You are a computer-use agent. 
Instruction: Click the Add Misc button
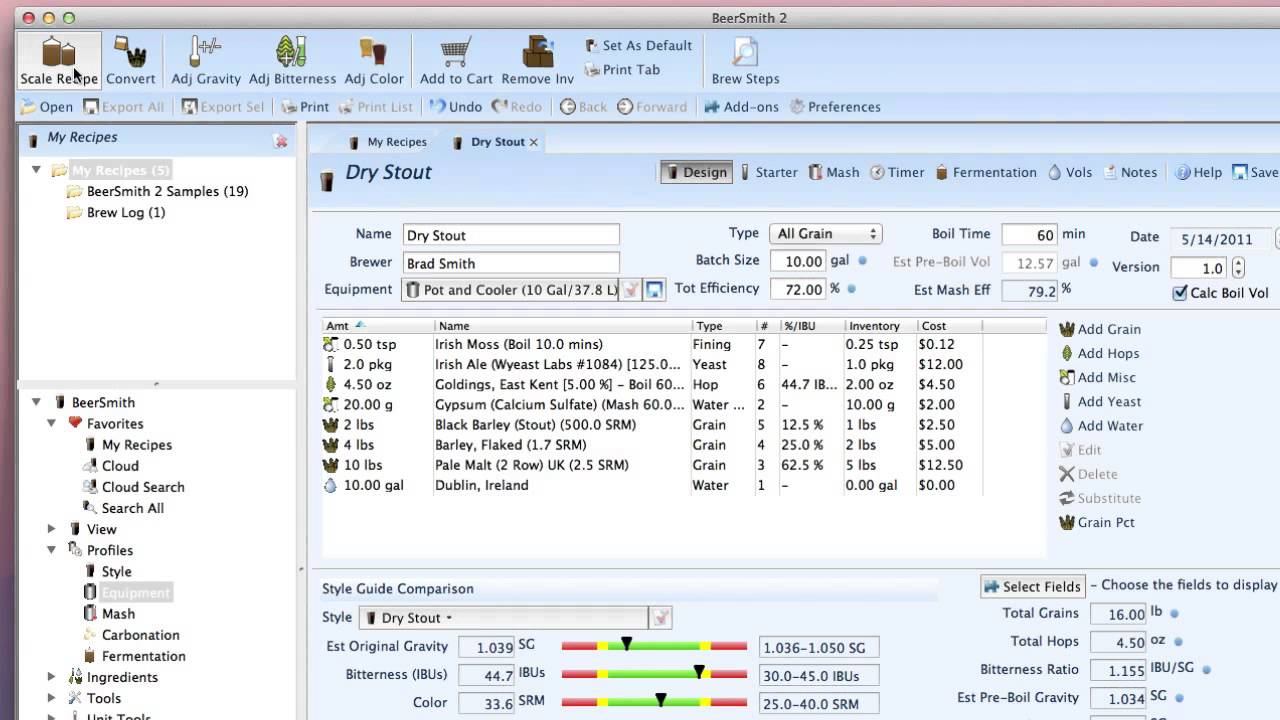(1096, 377)
